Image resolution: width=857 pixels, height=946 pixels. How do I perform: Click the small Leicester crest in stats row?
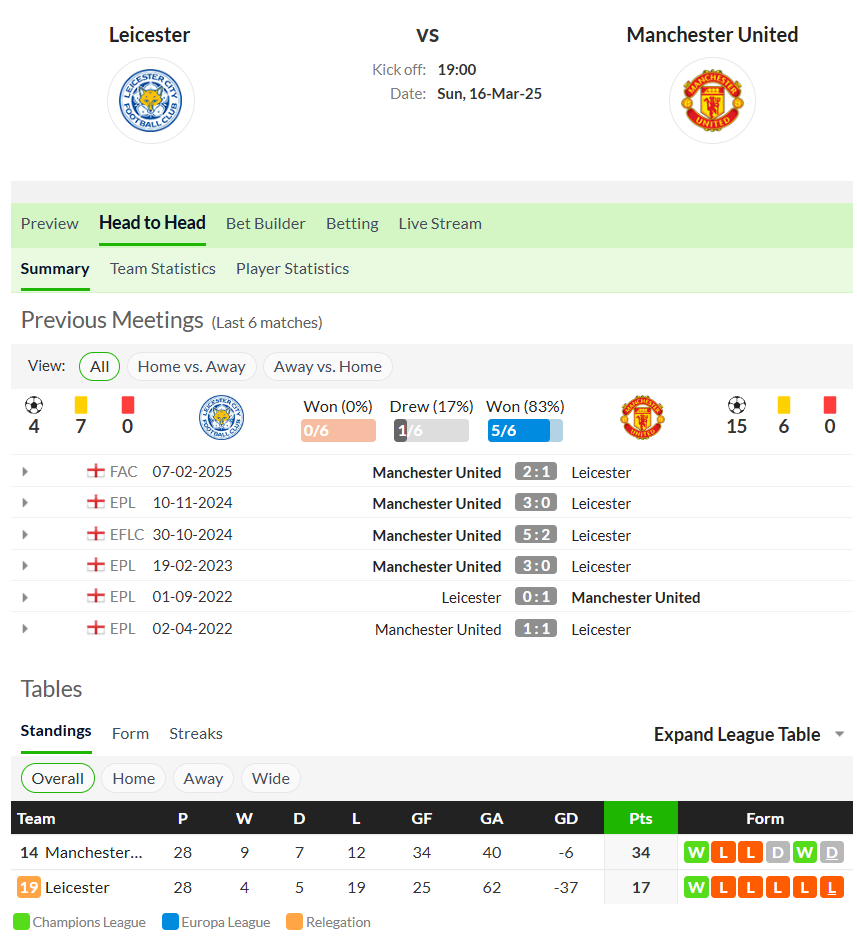(221, 417)
